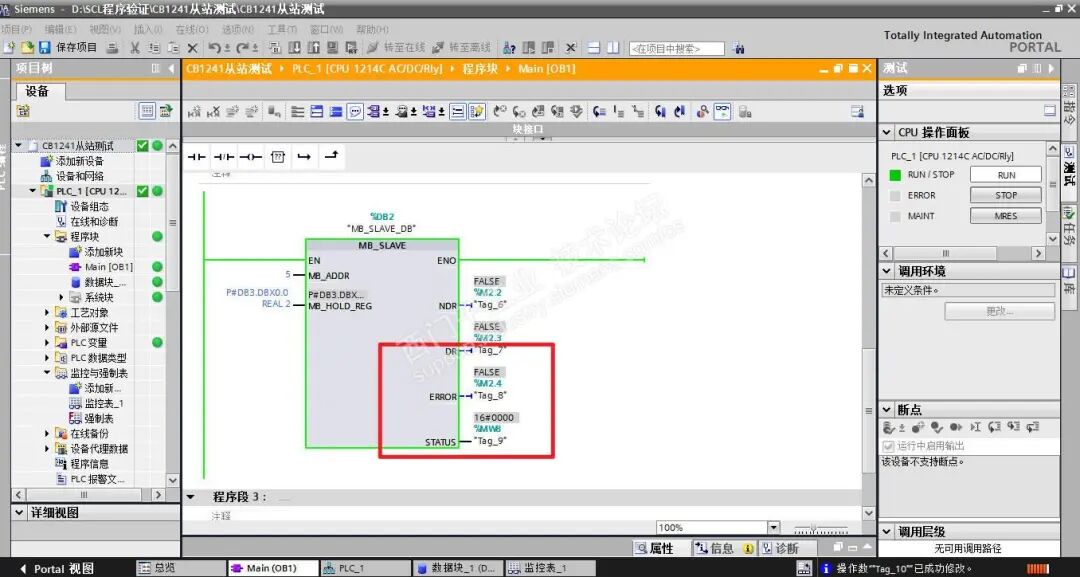Screen dimensions: 1080x577
Task: Select 强制表 in project tree
Action: click(98, 419)
